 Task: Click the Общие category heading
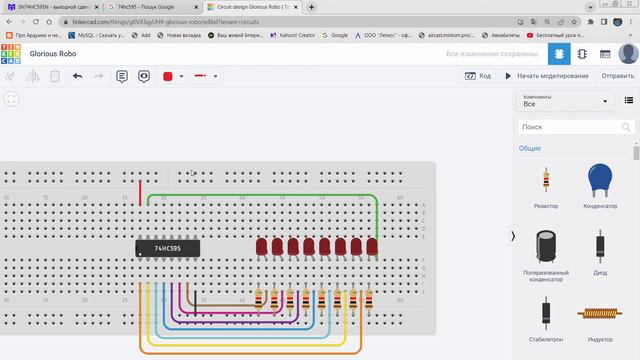(x=530, y=148)
